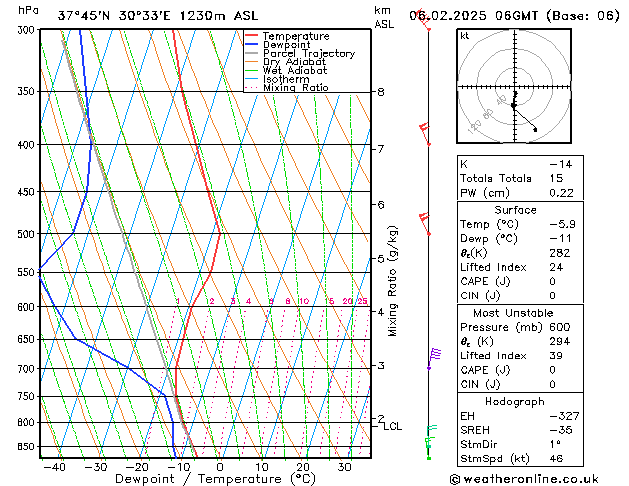Click the pink mixing ratio label 10

[304, 301]
